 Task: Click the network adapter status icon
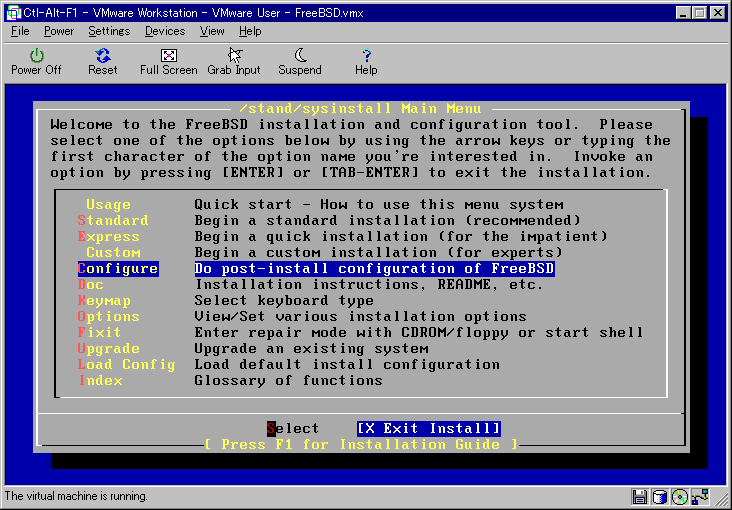(700, 496)
